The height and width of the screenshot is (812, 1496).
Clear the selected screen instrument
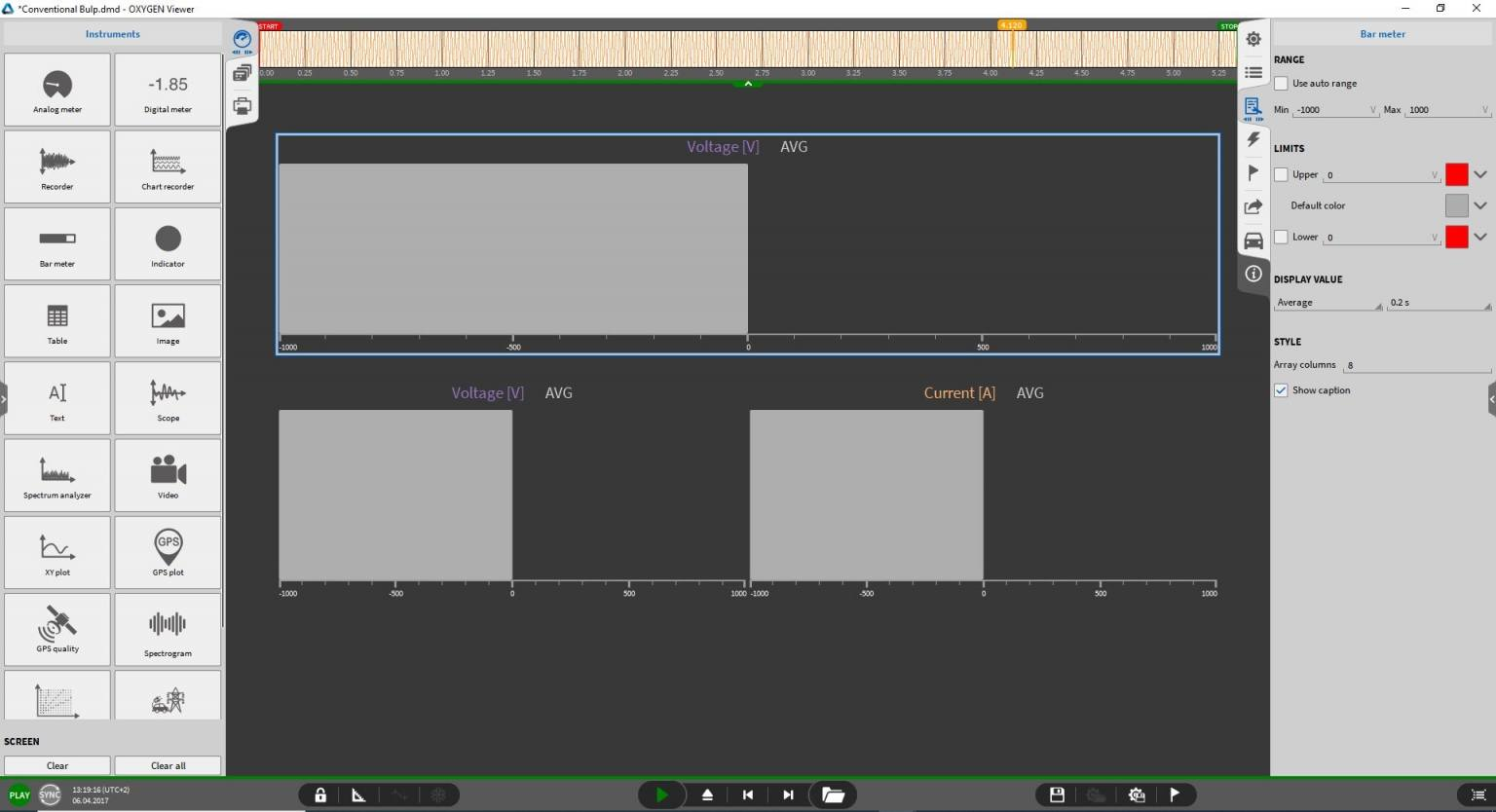click(57, 766)
